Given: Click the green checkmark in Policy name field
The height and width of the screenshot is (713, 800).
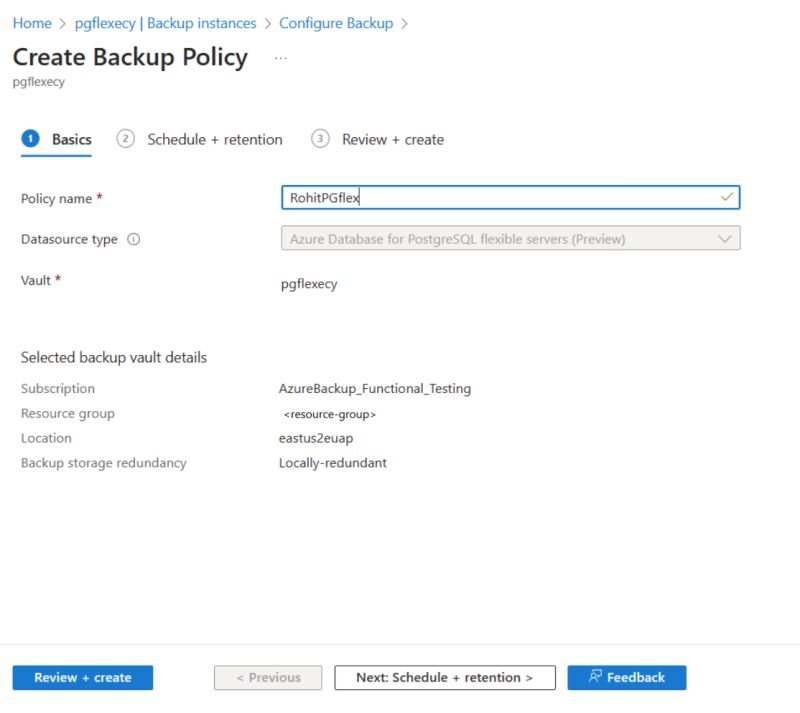Looking at the screenshot, I should pyautogui.click(x=726, y=198).
